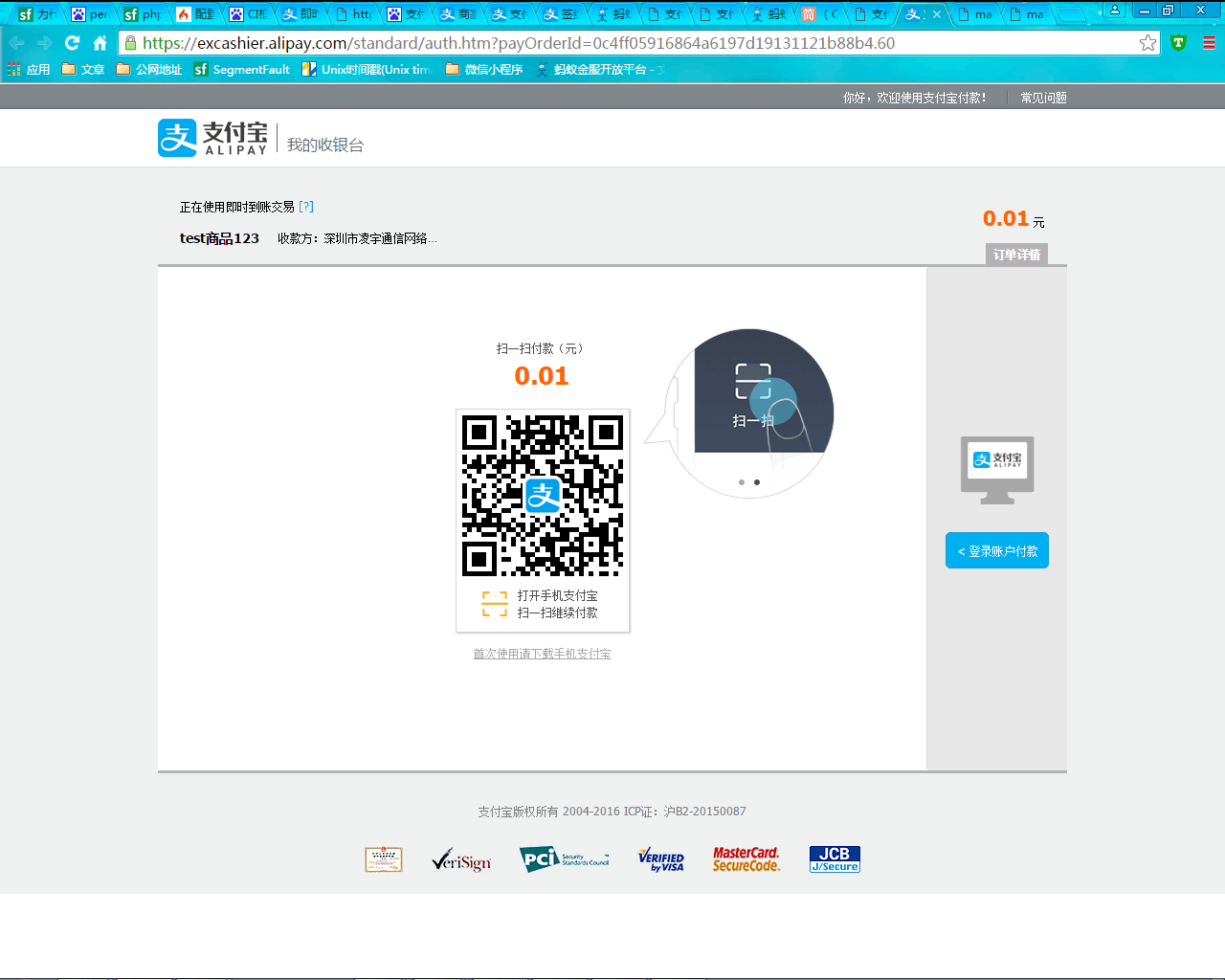Switch to the Alipay 签约 tab
Viewport: 1225px width, 980px height.
(561, 14)
